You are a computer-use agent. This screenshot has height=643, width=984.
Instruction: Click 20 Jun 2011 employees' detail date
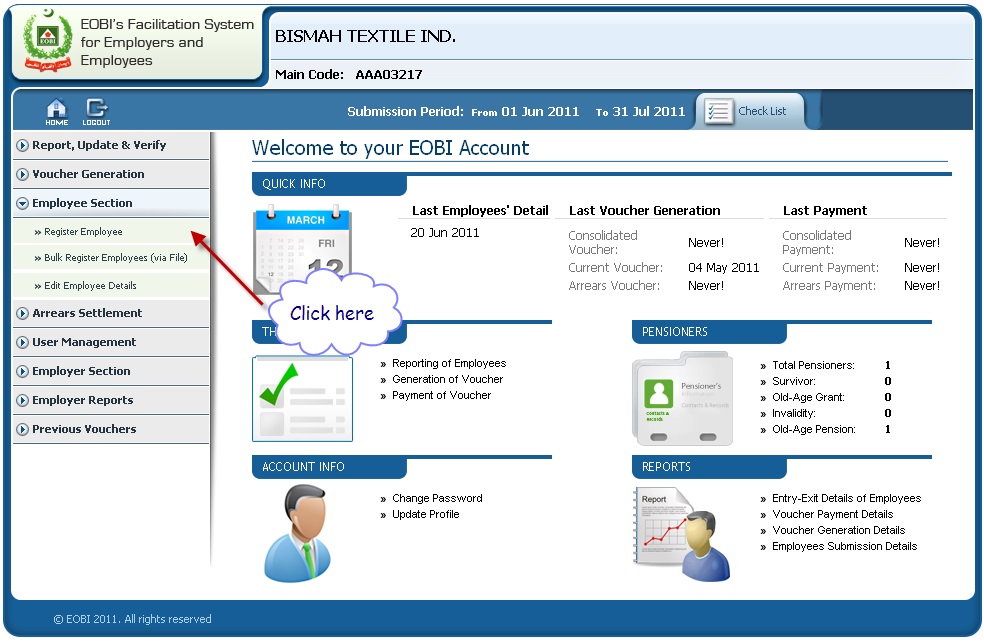[444, 233]
